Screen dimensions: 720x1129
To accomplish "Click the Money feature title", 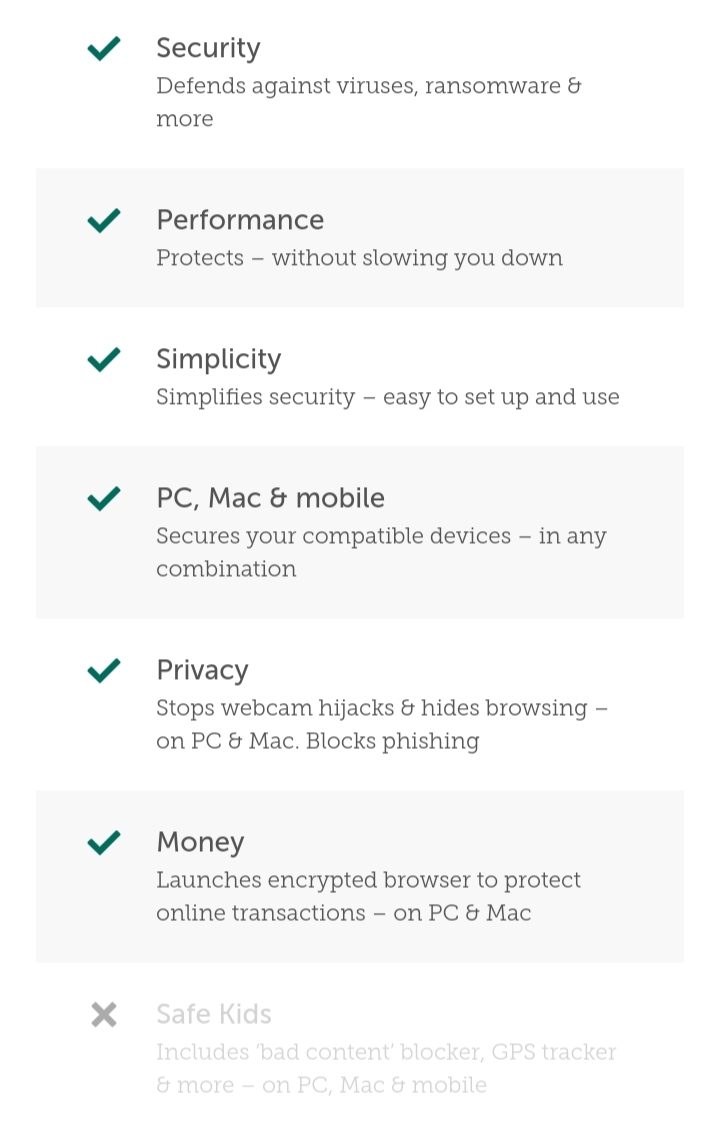I will click(200, 842).
